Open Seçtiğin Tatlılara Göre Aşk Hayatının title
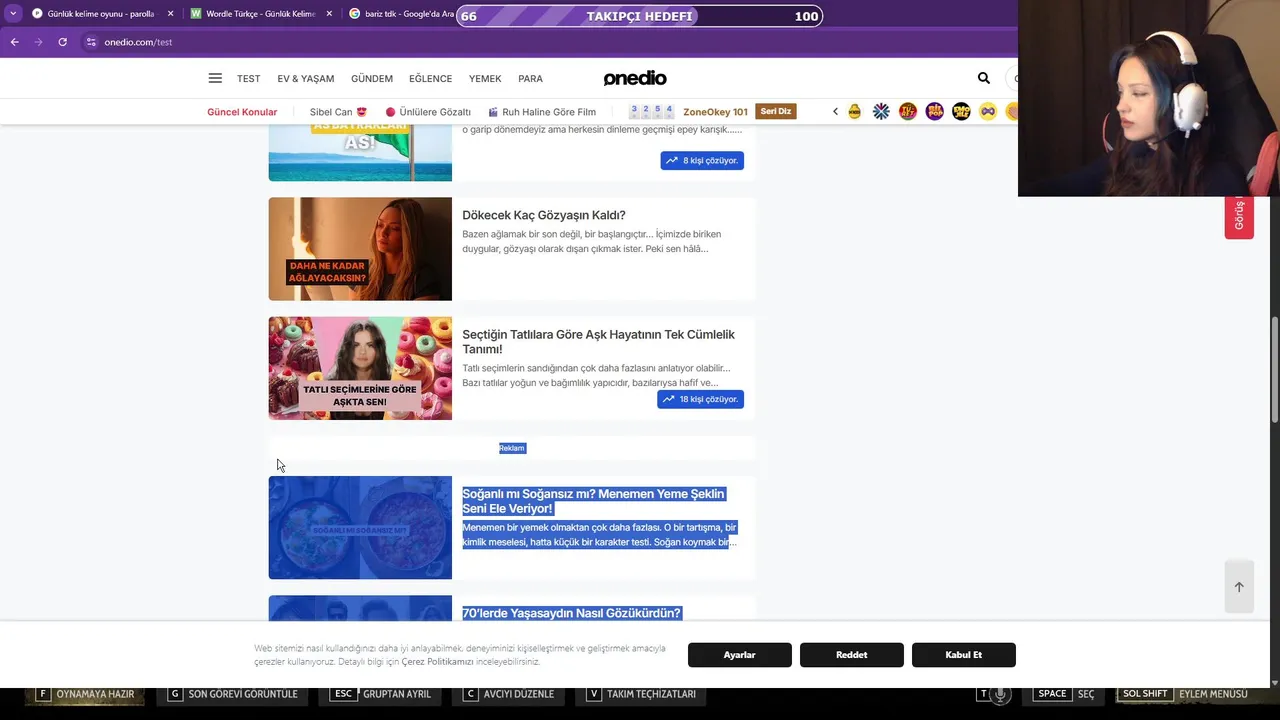The height and width of the screenshot is (720, 1280). 598,342
